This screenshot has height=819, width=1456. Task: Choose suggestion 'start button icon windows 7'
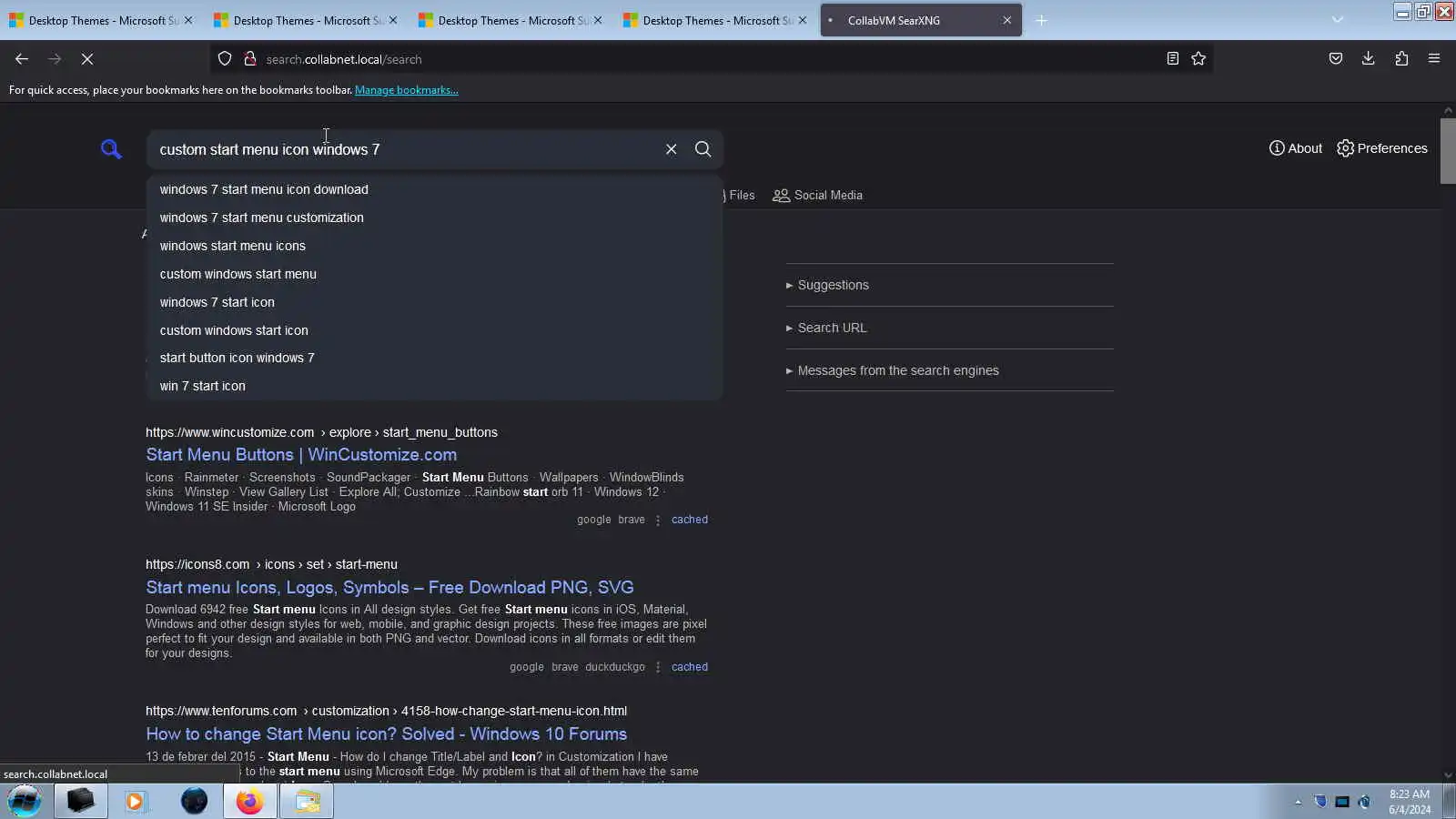point(434,358)
